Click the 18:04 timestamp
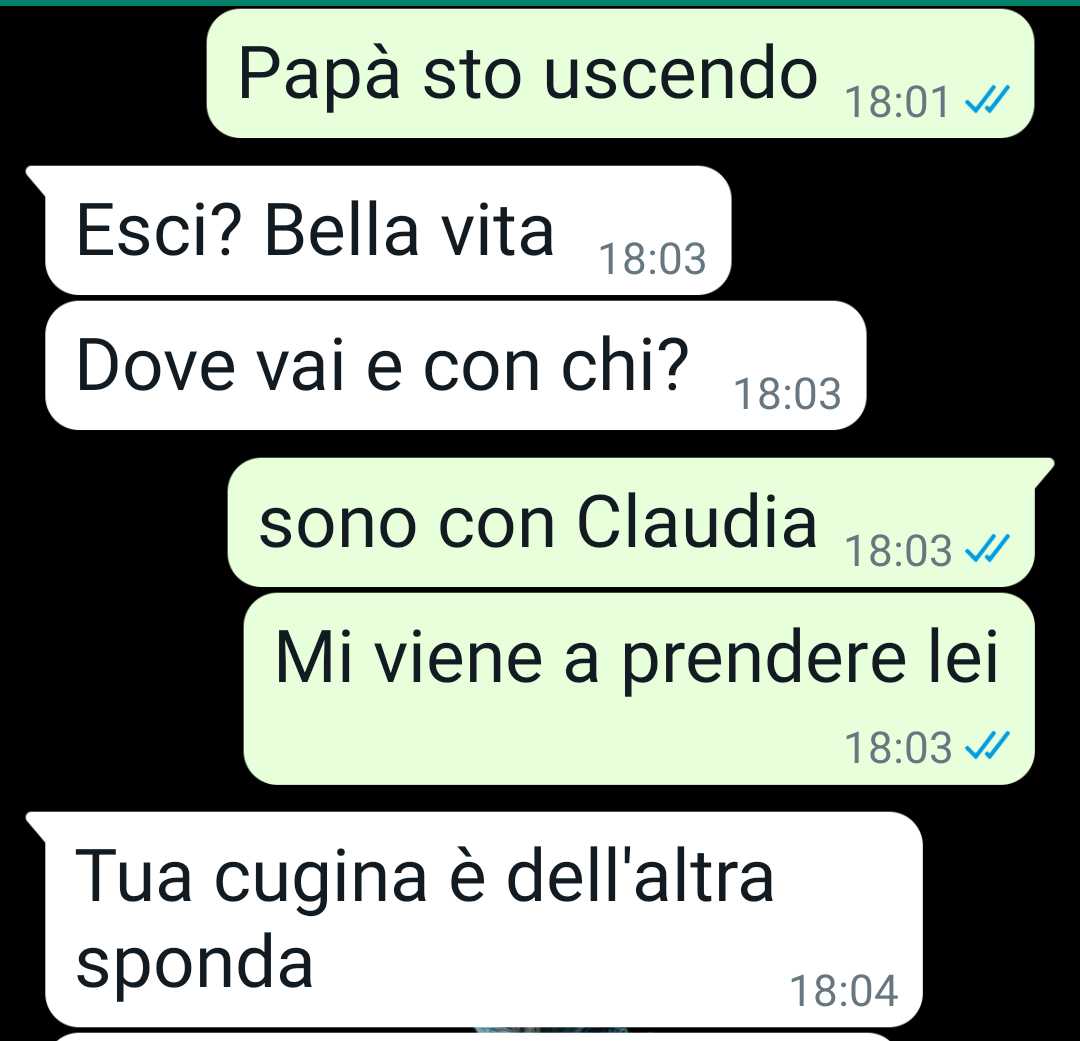Viewport: 1080px width, 1041px height. (x=844, y=991)
